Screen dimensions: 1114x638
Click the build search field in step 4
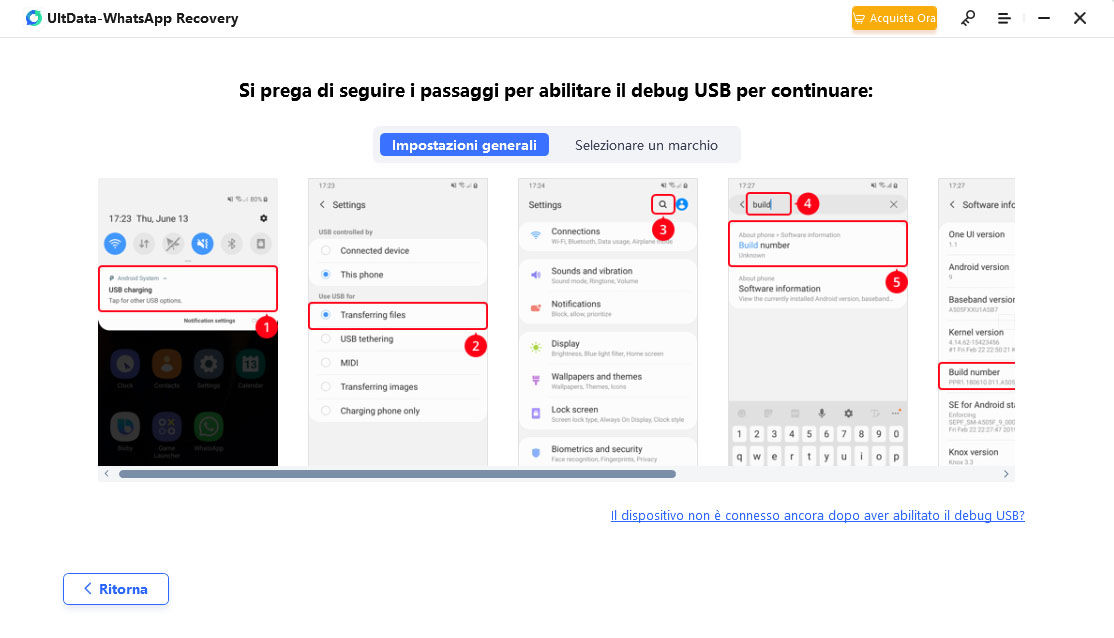(x=768, y=204)
